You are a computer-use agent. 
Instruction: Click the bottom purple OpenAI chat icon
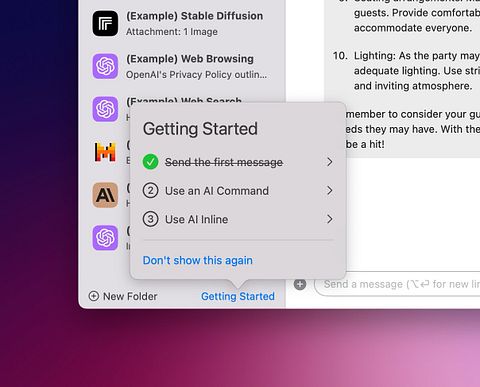tap(105, 238)
